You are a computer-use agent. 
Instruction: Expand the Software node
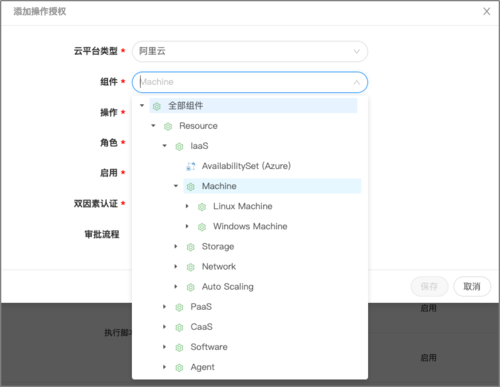click(x=165, y=347)
